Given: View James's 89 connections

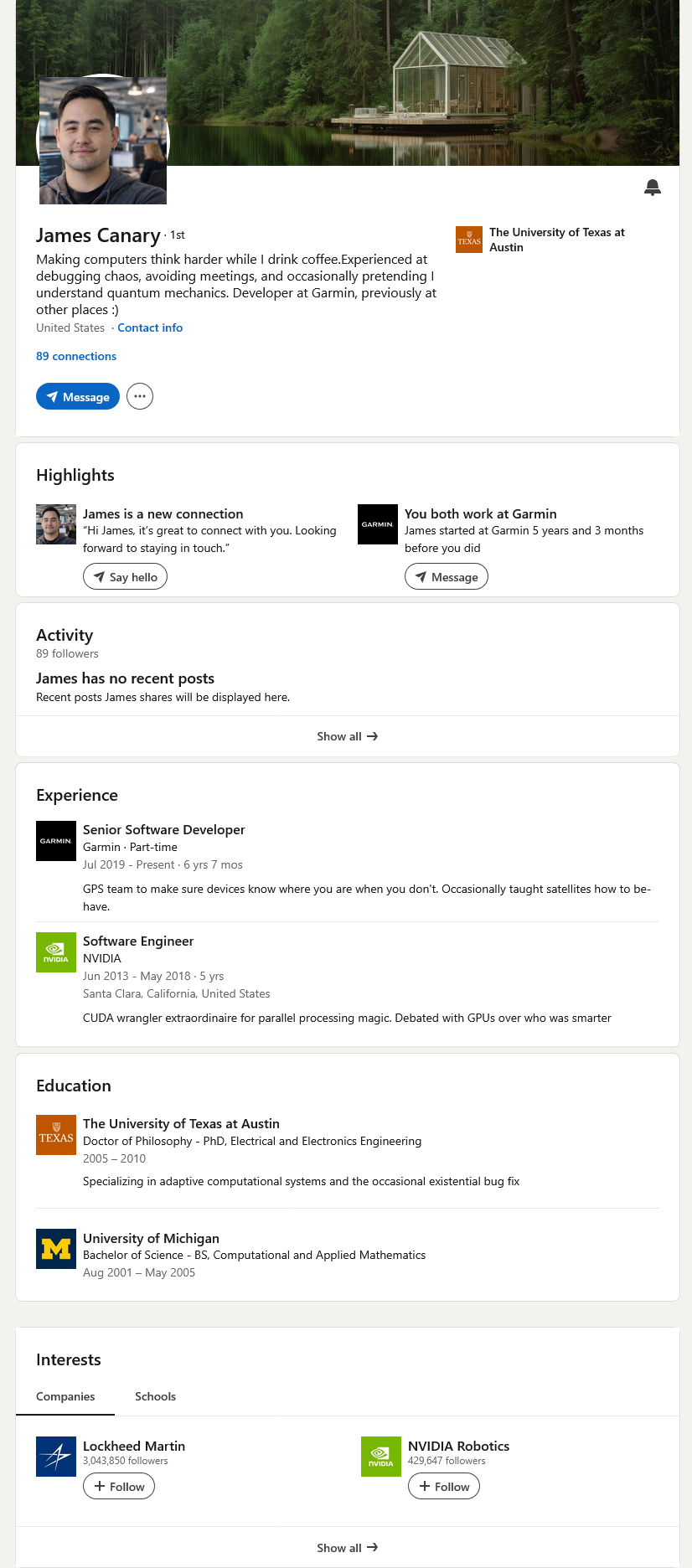Looking at the screenshot, I should 76,356.
